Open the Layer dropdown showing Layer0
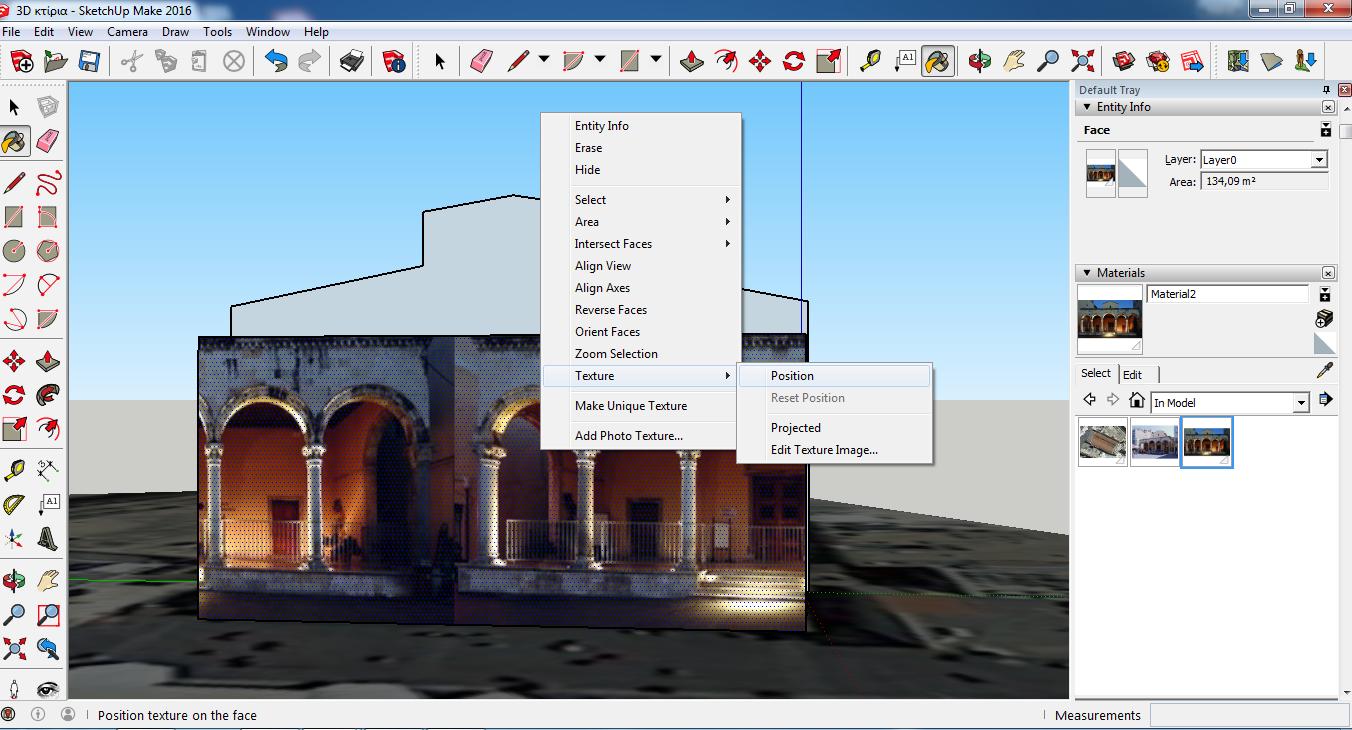 coord(1318,160)
